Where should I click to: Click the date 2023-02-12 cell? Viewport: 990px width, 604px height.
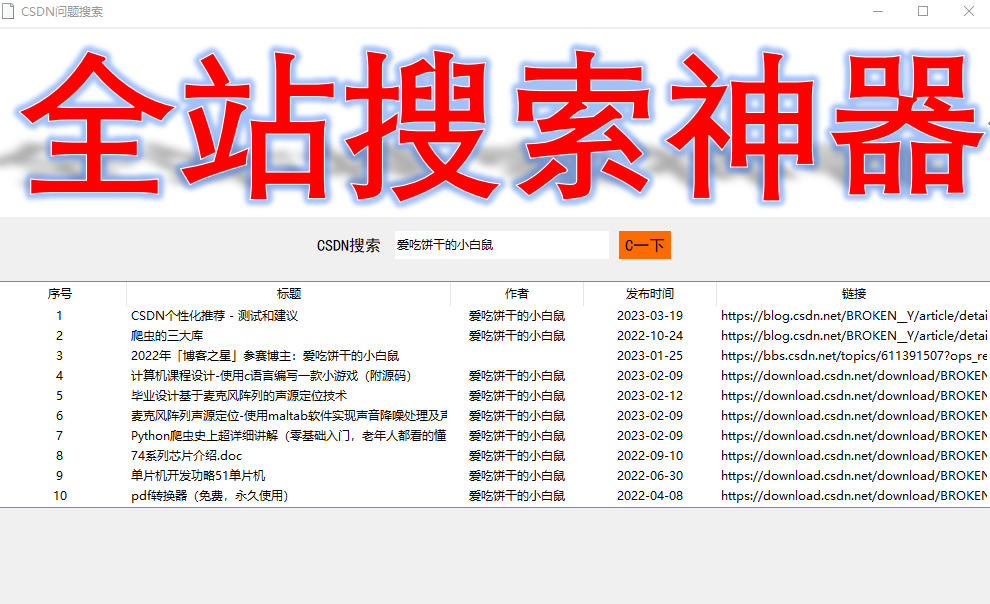(x=650, y=396)
